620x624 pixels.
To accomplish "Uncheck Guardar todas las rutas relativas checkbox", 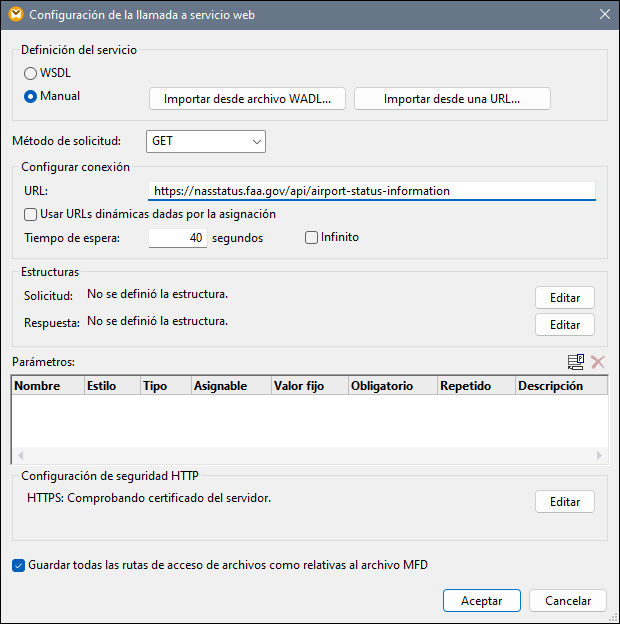I will 19,565.
